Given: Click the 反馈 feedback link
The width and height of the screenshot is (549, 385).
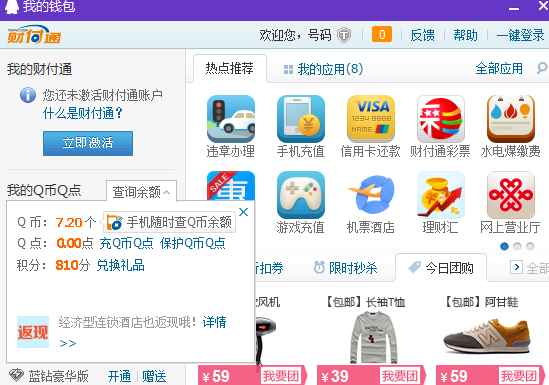Looking at the screenshot, I should click(423, 35).
